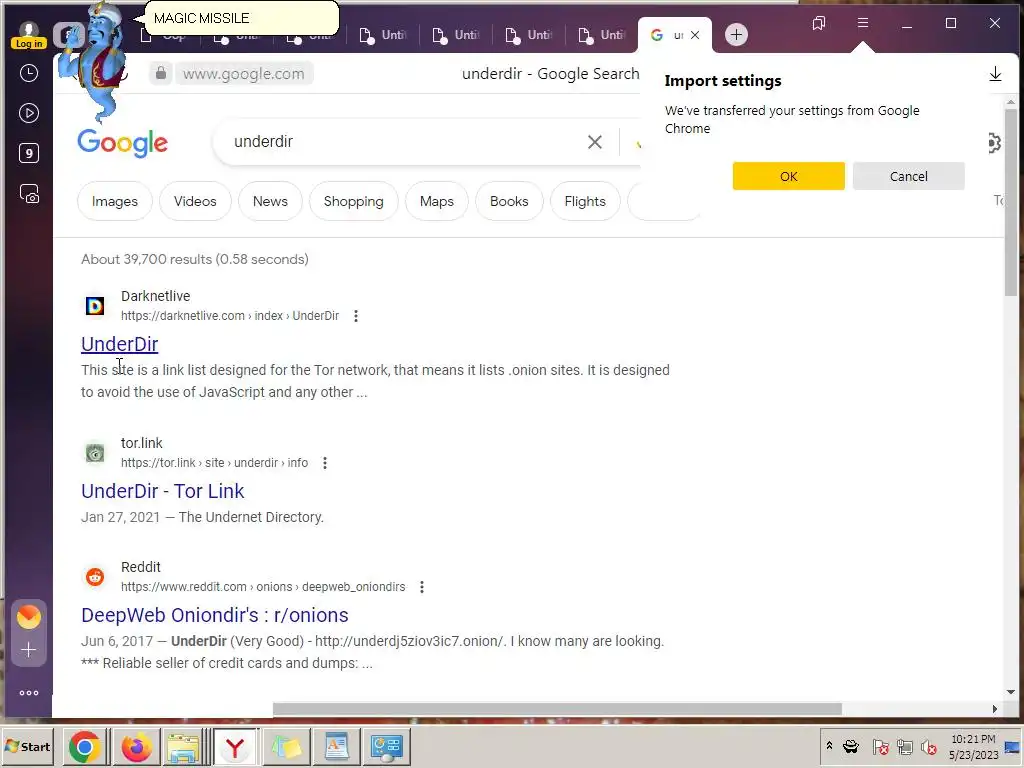This screenshot has height=768, width=1024.
Task: Open the document editor taskbar item
Action: tap(337, 748)
